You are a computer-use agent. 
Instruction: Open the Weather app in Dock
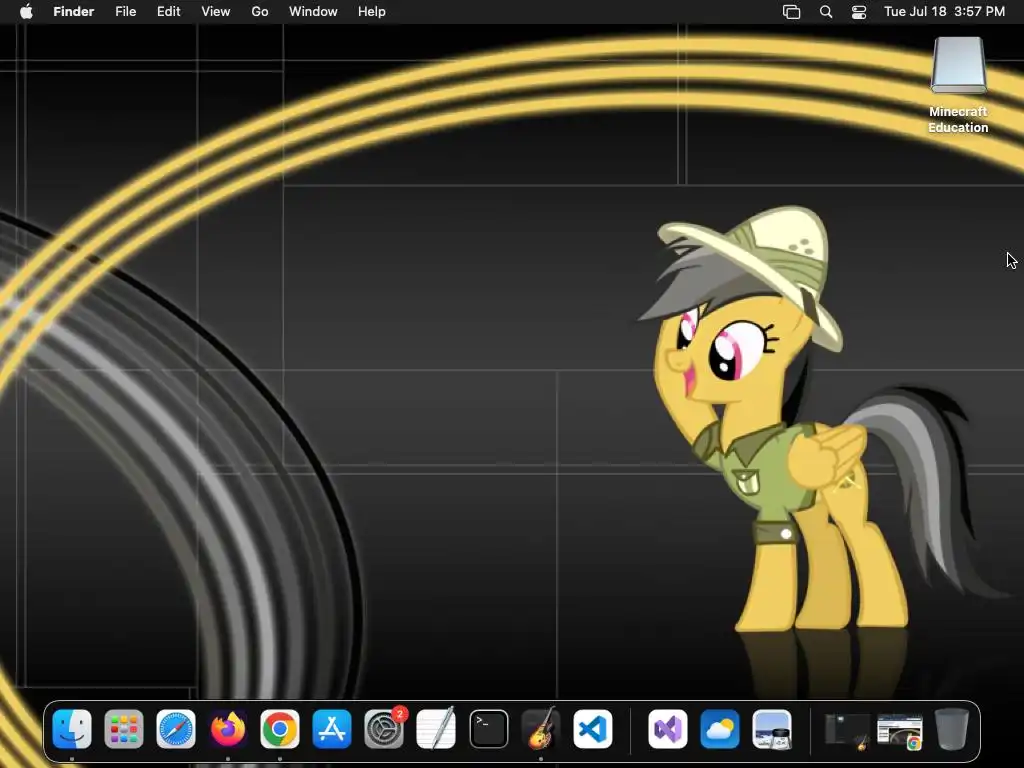click(720, 729)
